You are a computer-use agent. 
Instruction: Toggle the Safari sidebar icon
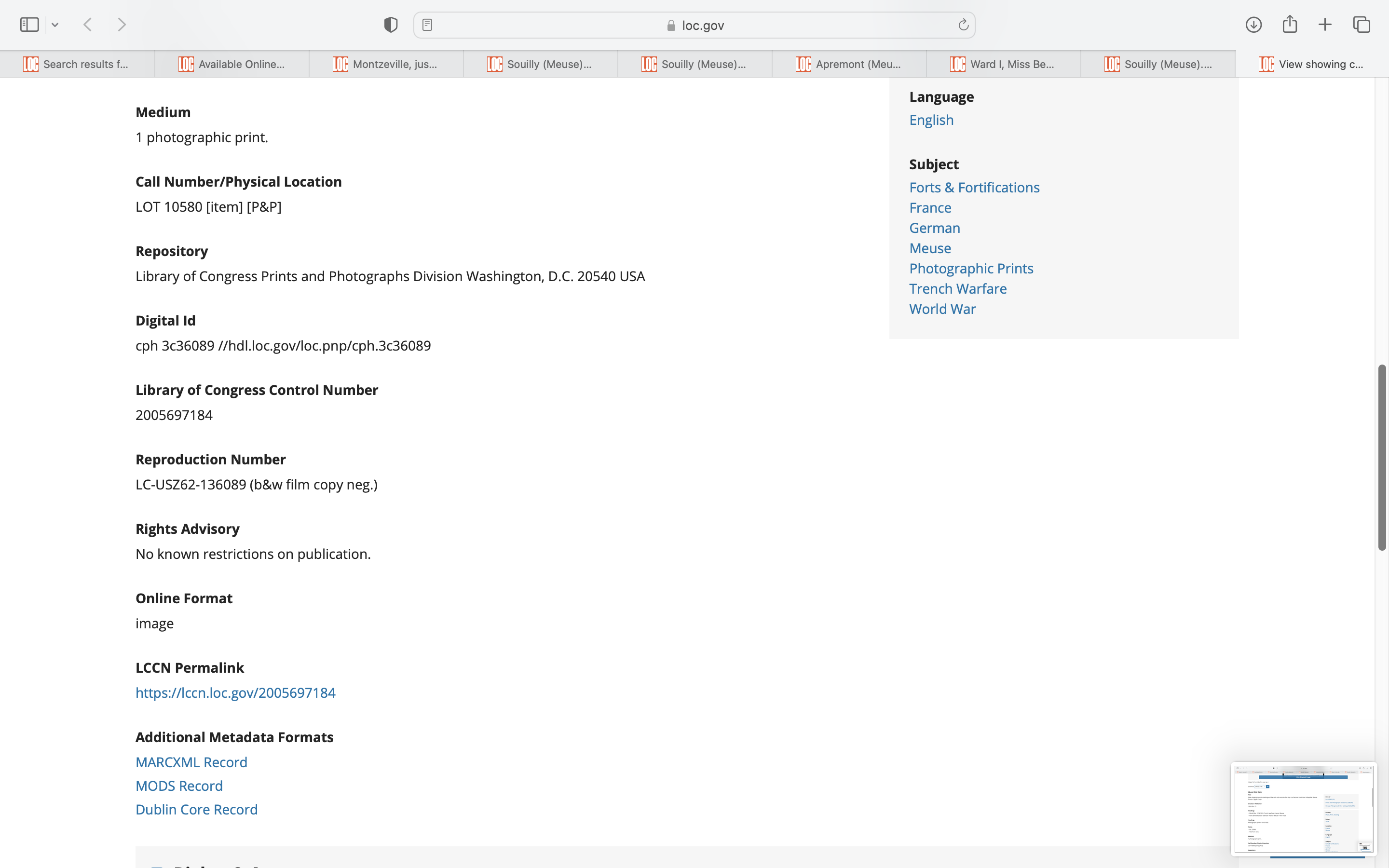[x=29, y=25]
